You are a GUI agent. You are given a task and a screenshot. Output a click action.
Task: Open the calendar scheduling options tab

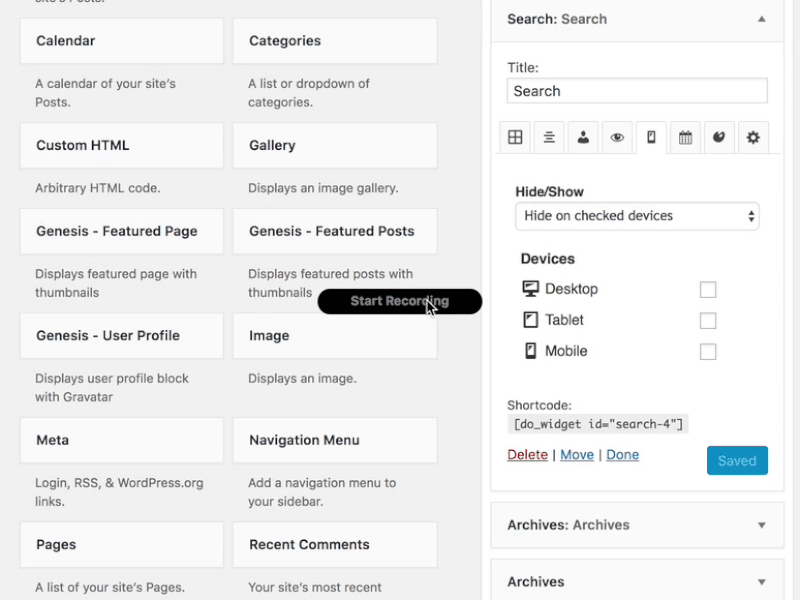tap(685, 137)
